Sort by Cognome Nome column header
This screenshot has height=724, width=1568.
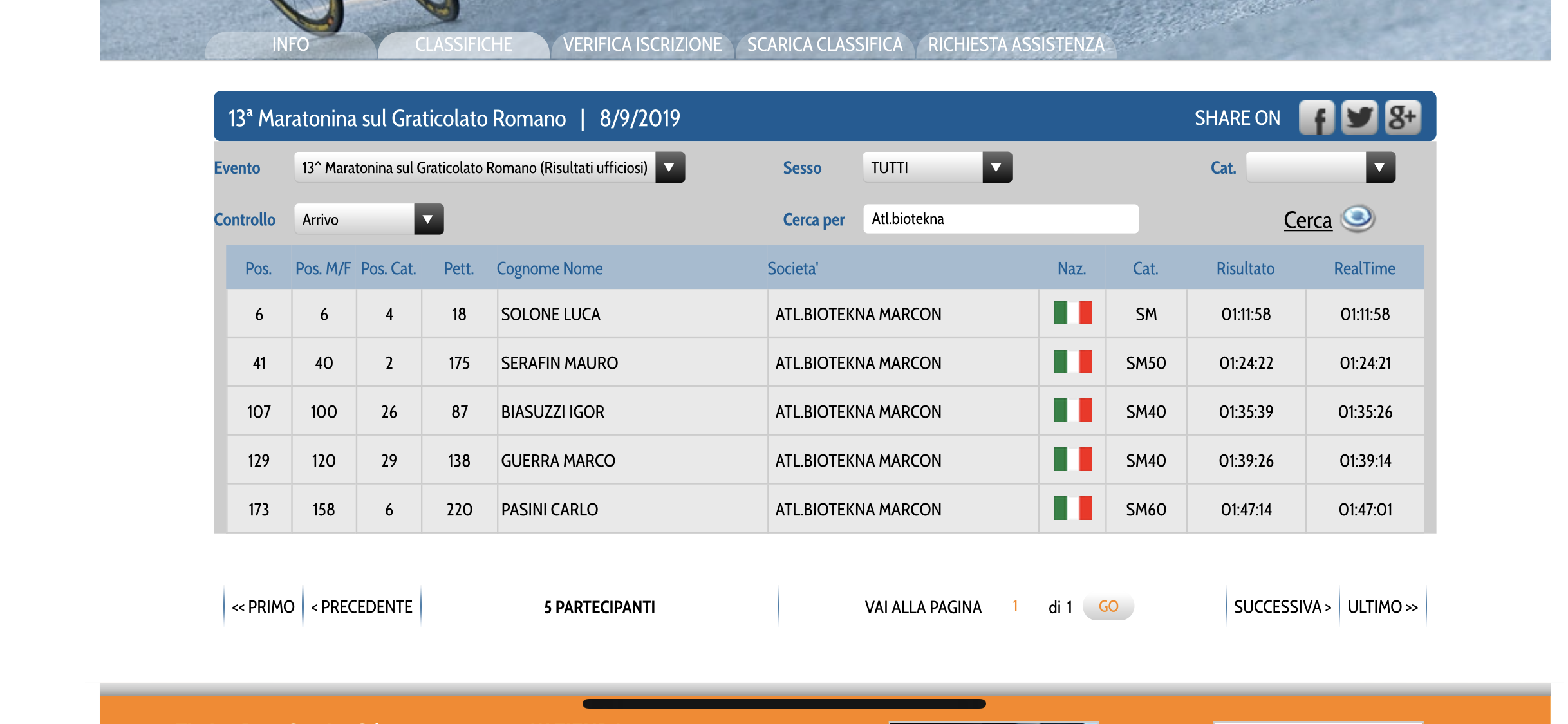point(550,268)
